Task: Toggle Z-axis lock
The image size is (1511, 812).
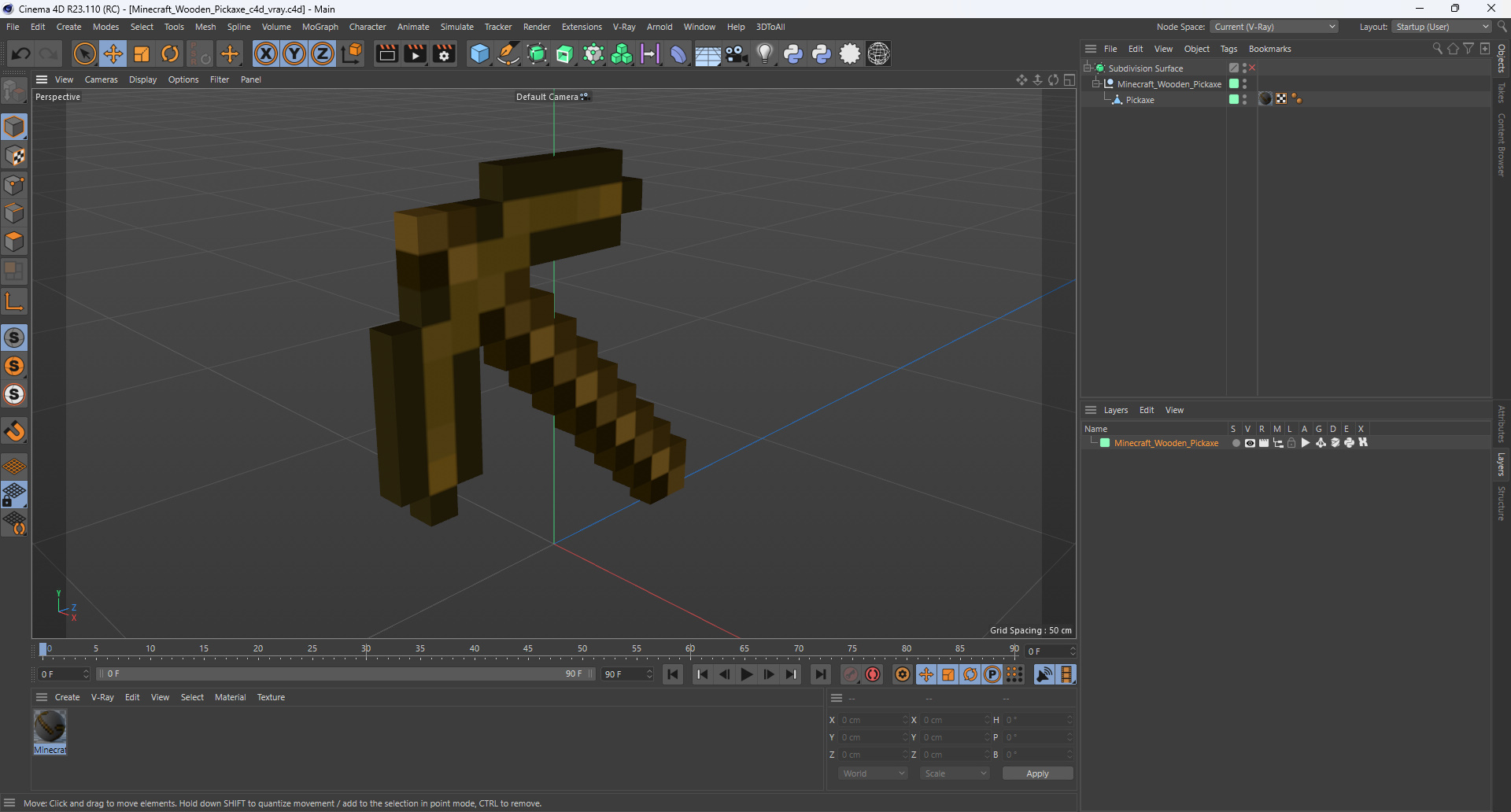Action: coord(323,54)
